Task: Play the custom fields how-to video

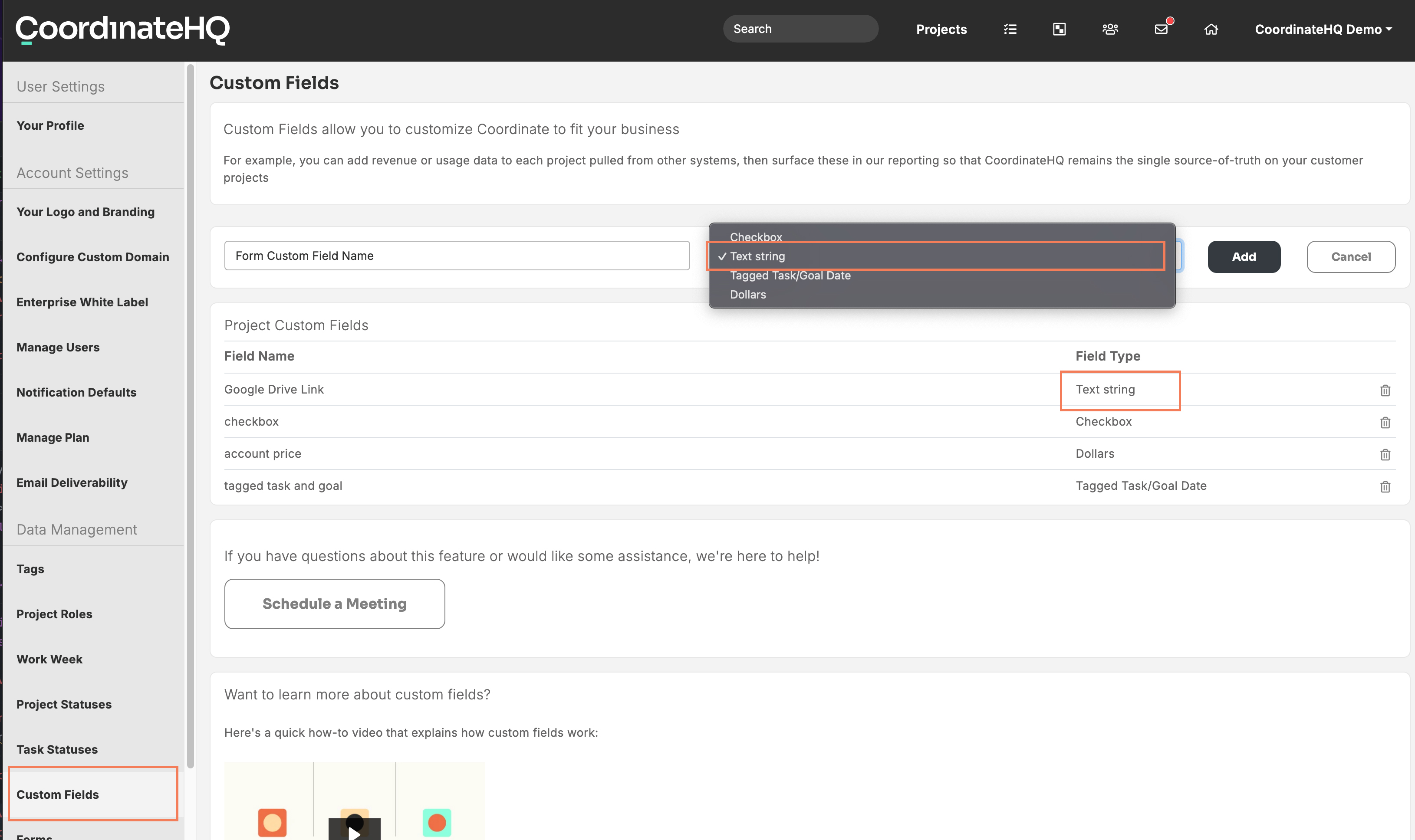Action: click(x=354, y=830)
